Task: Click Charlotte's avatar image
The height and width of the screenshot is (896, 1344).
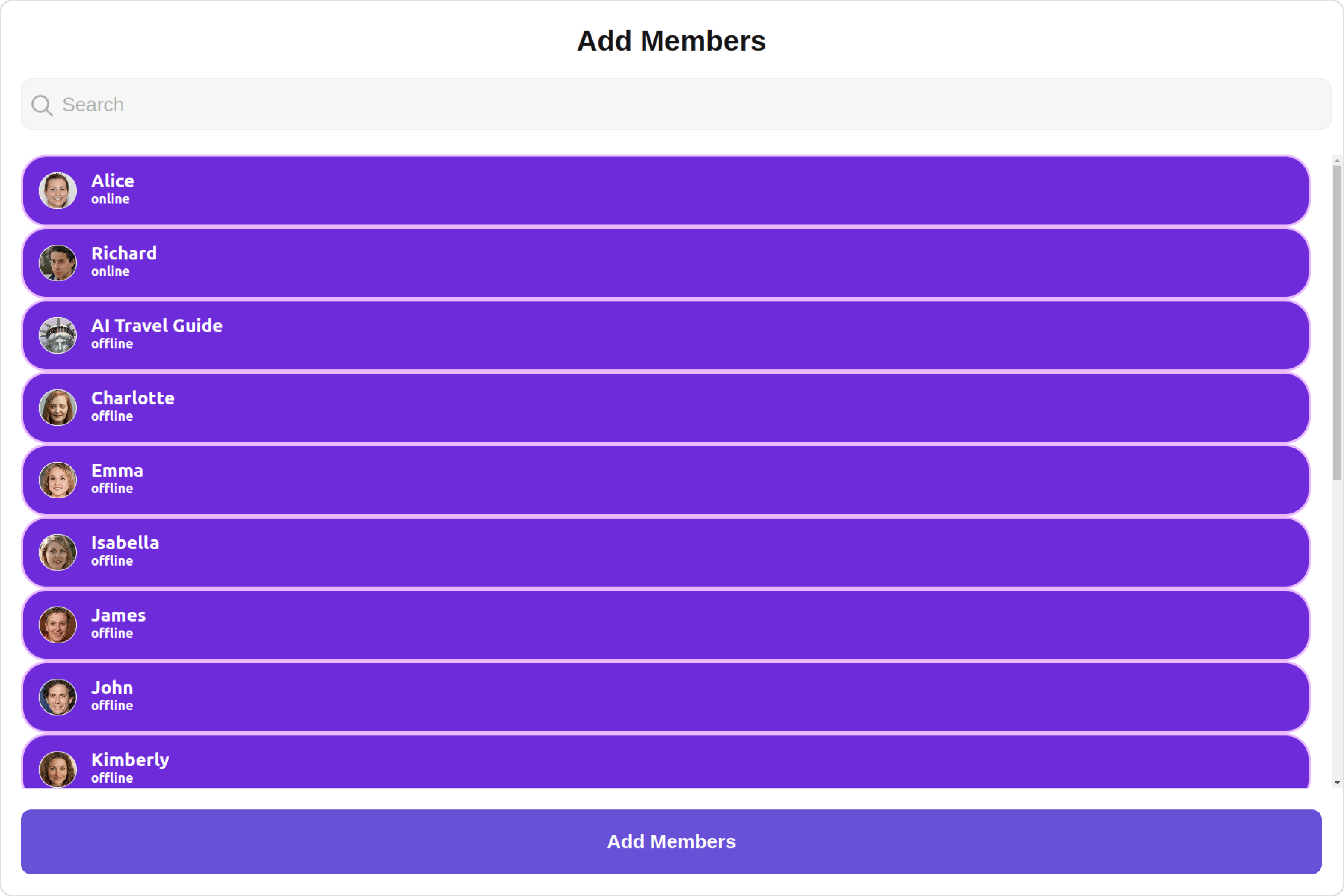Action: [x=58, y=407]
